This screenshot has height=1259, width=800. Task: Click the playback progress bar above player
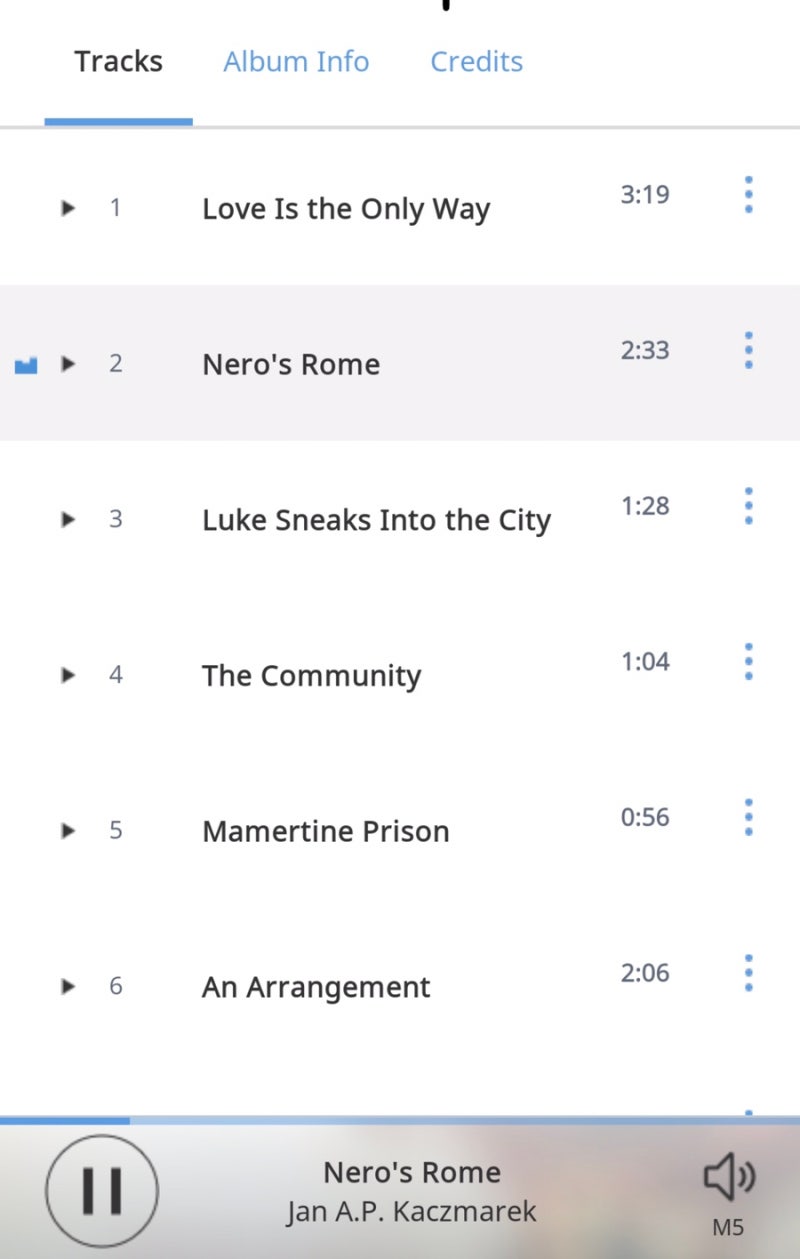pos(400,1121)
